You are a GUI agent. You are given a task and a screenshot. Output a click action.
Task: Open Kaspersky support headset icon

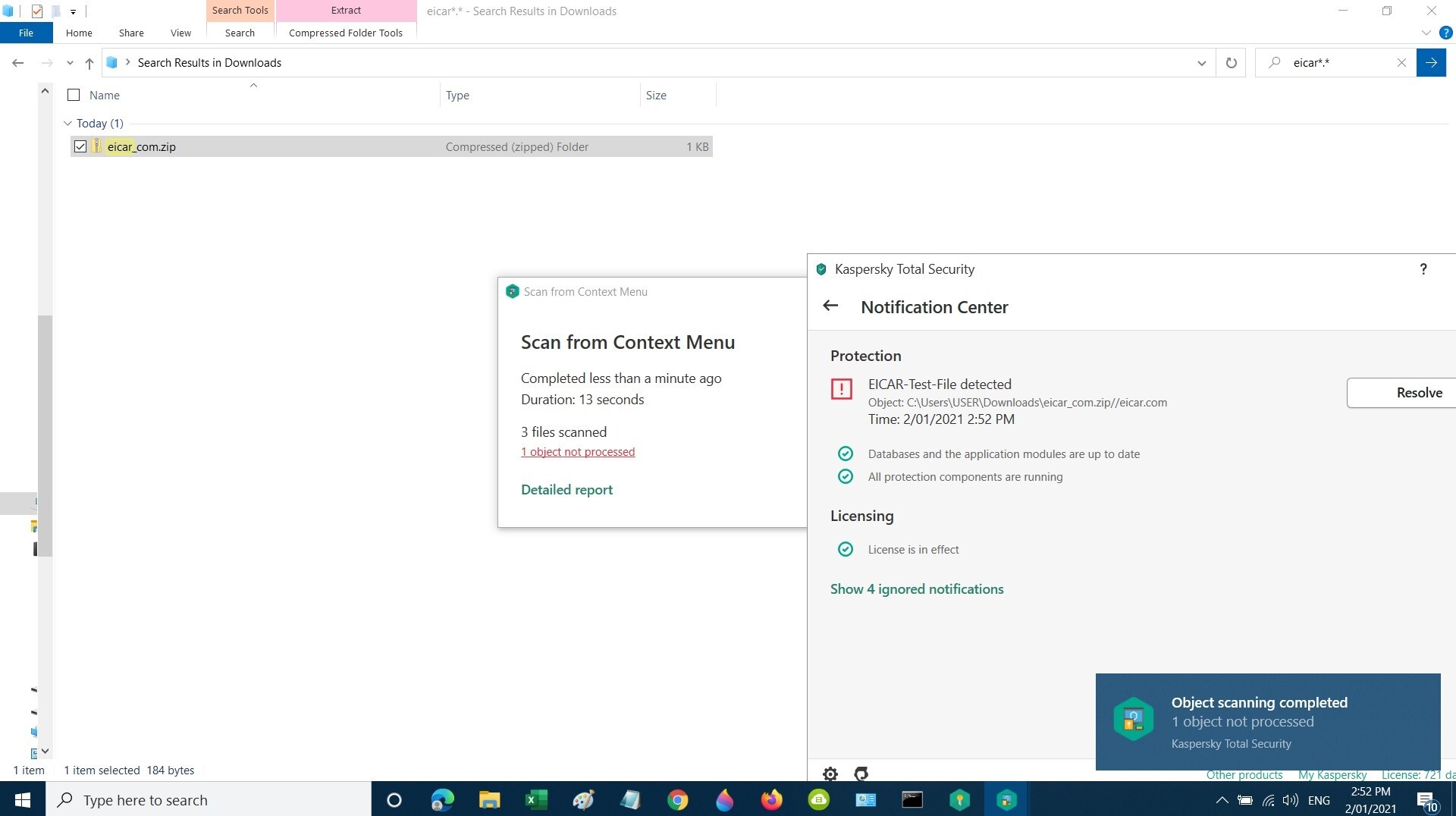coord(861,774)
